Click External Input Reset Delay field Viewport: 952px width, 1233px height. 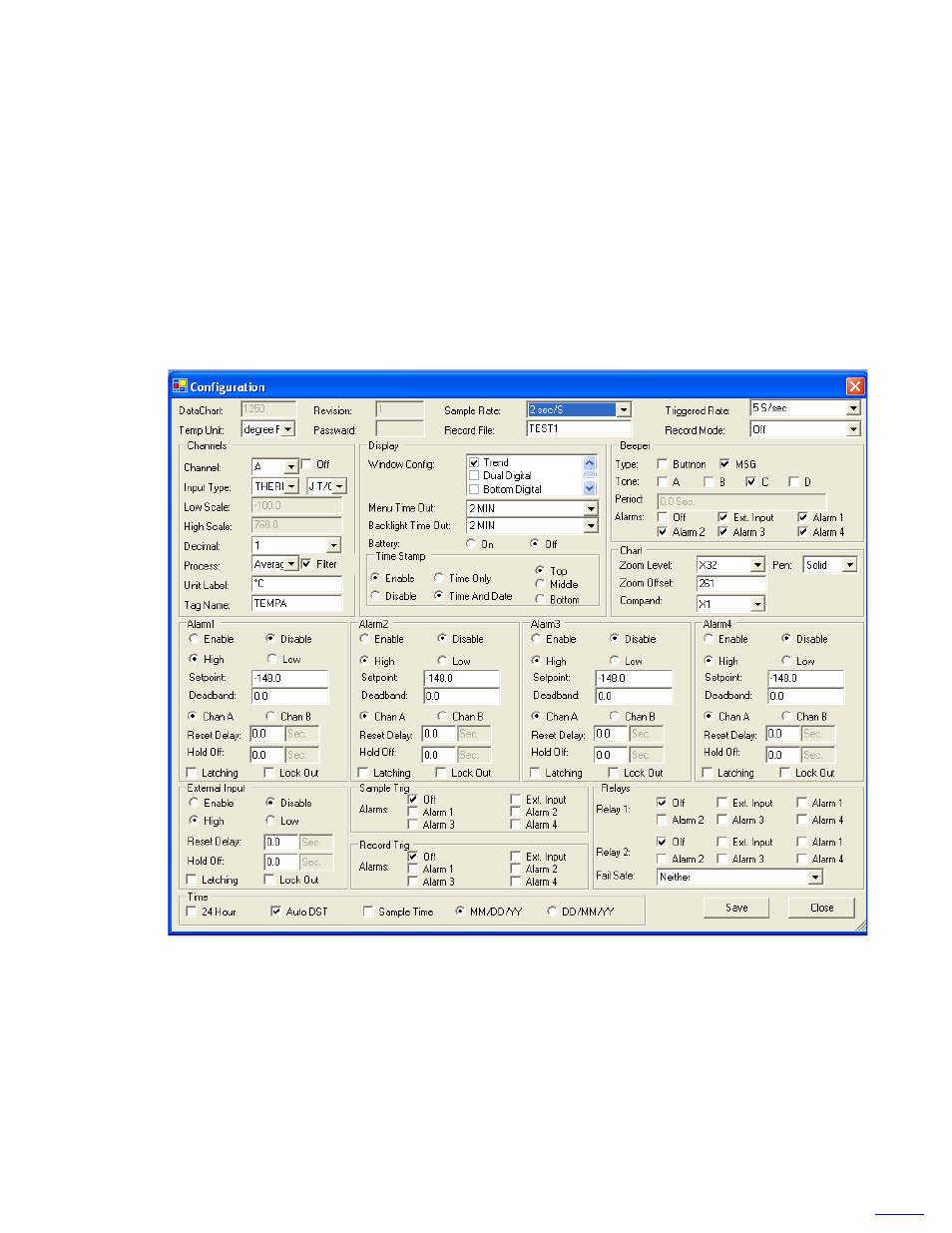pos(280,843)
